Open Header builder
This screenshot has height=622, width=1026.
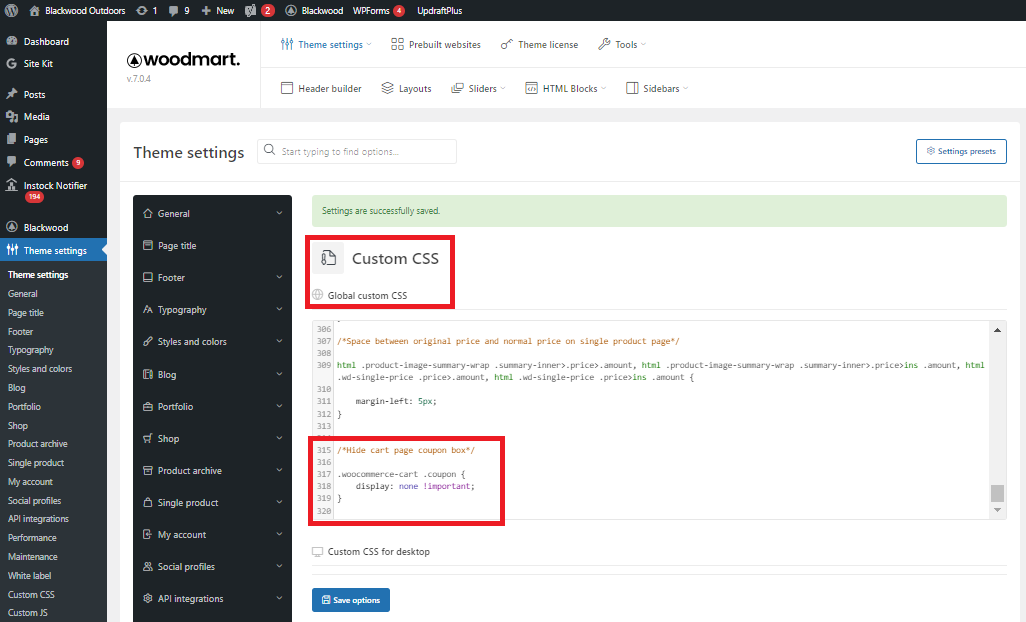[x=321, y=88]
